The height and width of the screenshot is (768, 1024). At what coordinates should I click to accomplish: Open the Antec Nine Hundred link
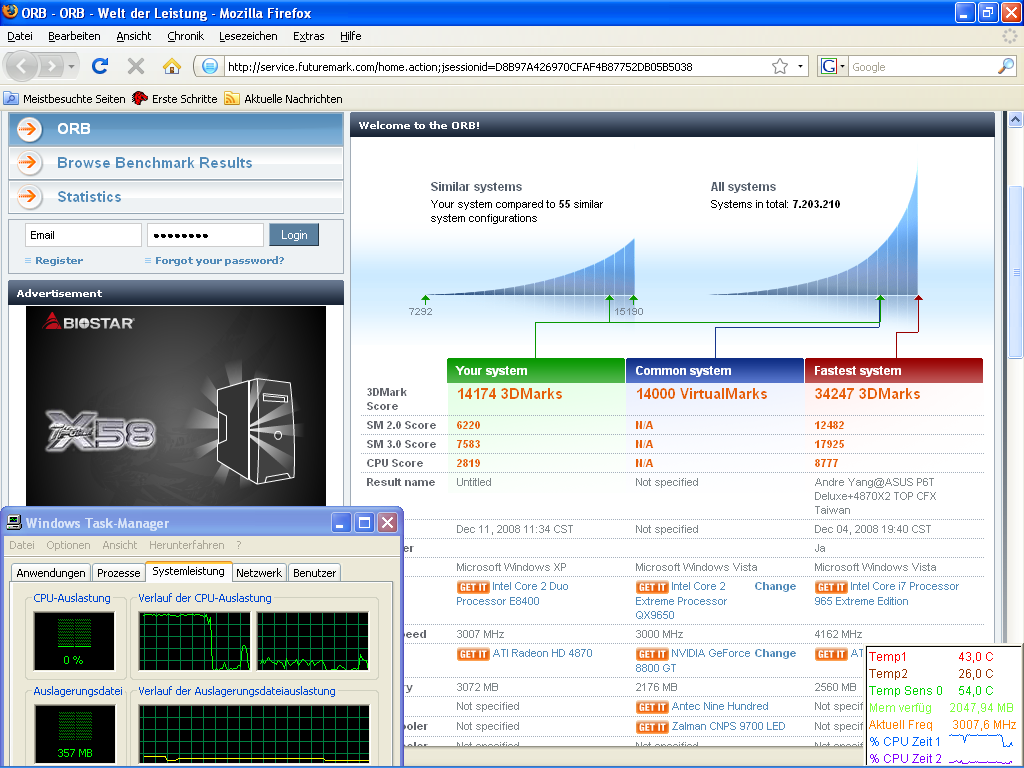(x=720, y=706)
